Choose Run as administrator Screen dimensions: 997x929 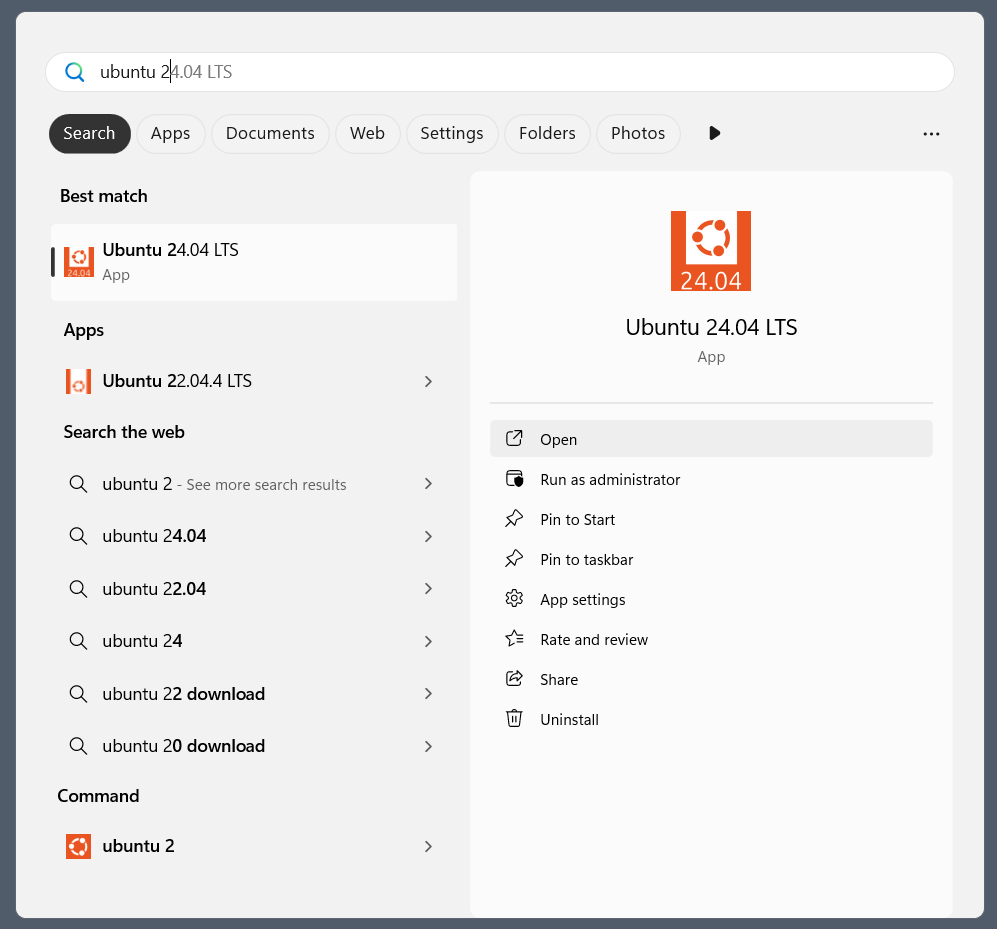[x=711, y=479]
